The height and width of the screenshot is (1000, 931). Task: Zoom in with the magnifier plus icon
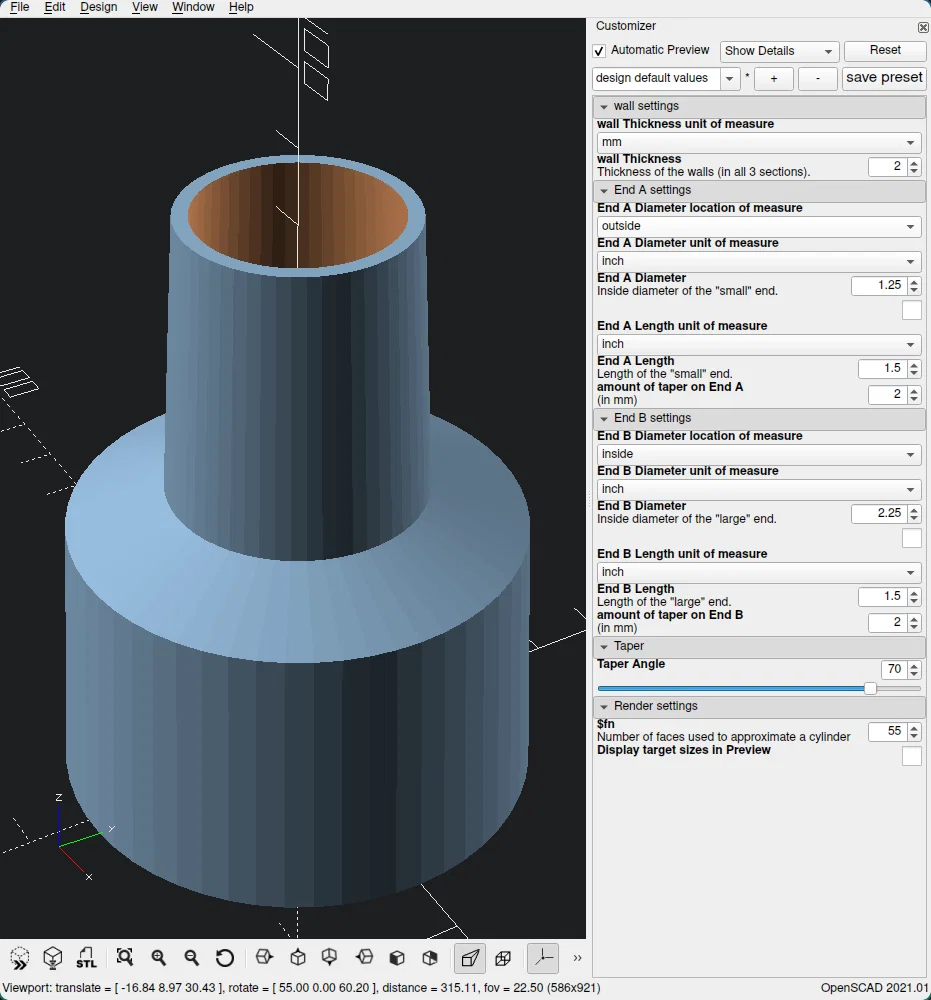point(158,958)
